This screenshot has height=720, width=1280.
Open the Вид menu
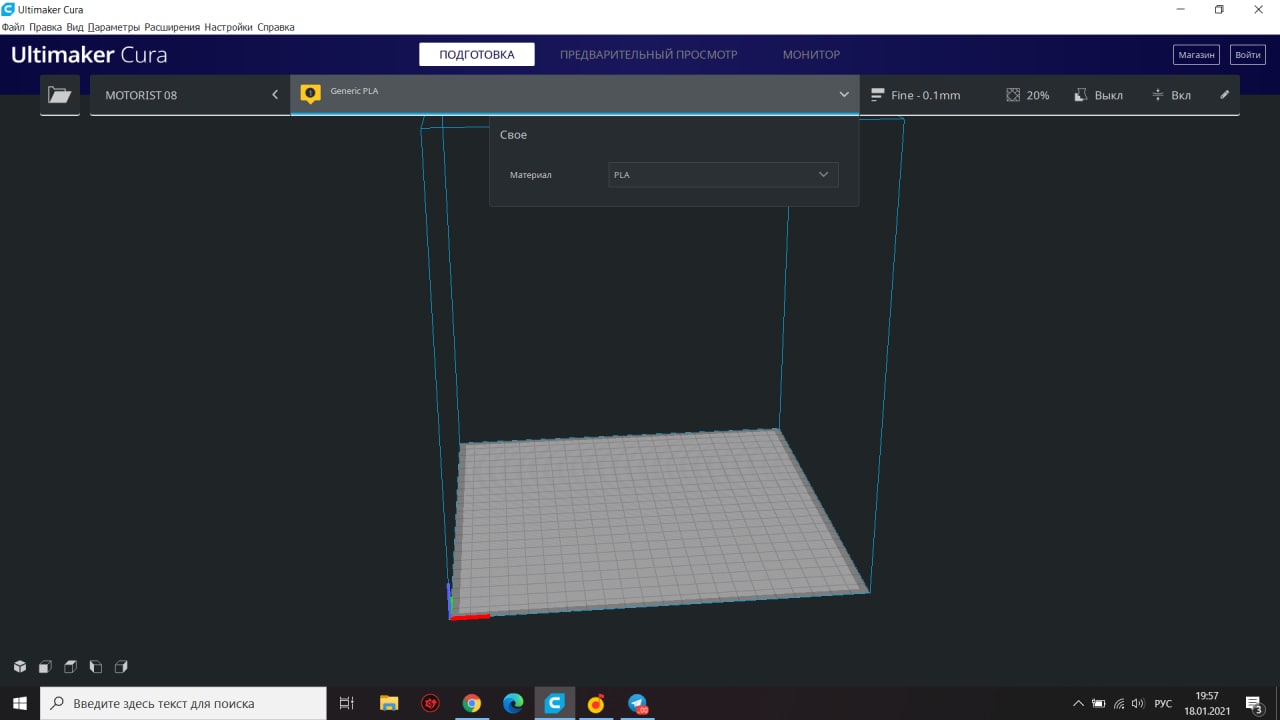(75, 27)
